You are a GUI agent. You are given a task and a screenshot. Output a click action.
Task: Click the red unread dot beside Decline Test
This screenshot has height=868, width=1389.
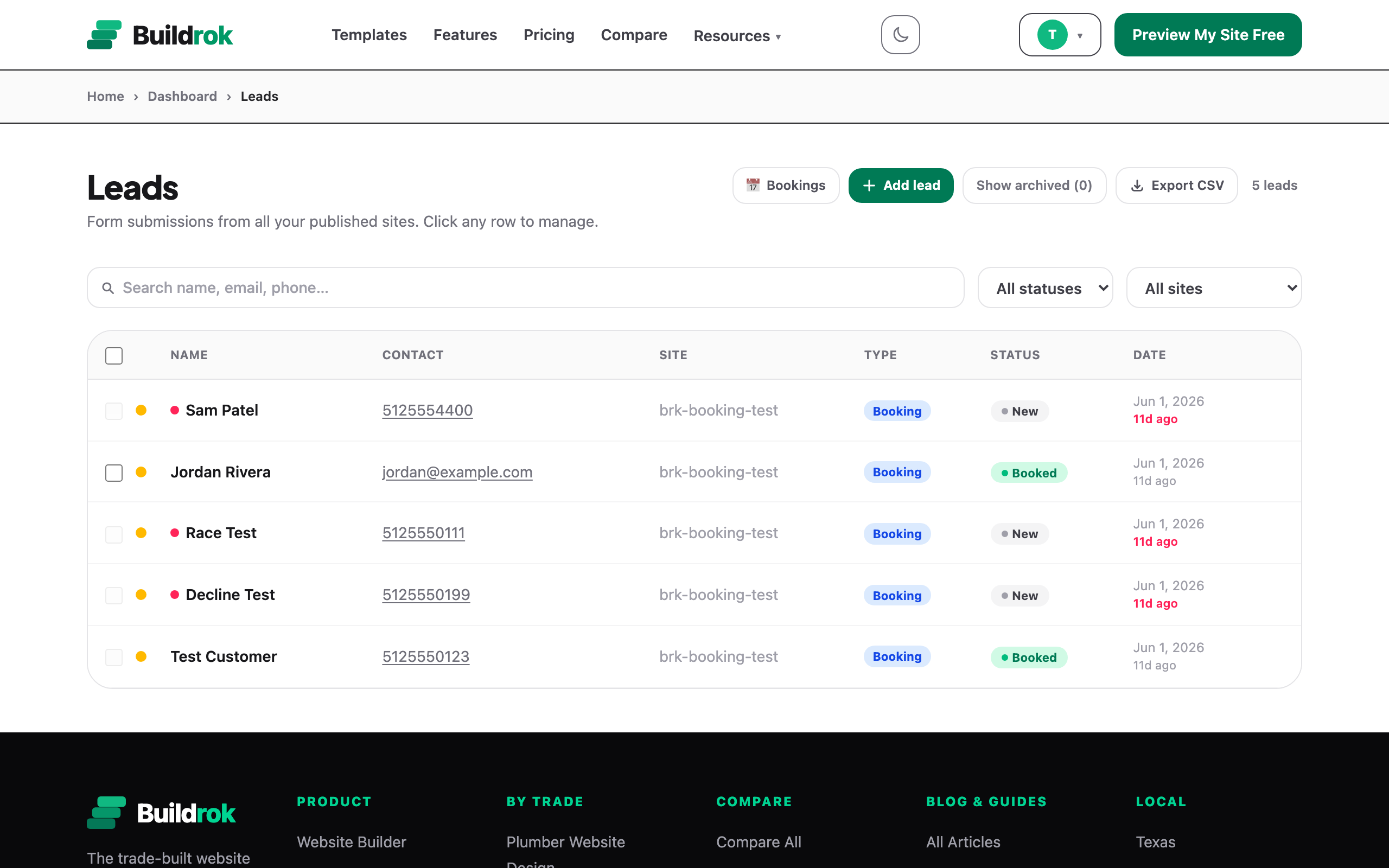175,595
